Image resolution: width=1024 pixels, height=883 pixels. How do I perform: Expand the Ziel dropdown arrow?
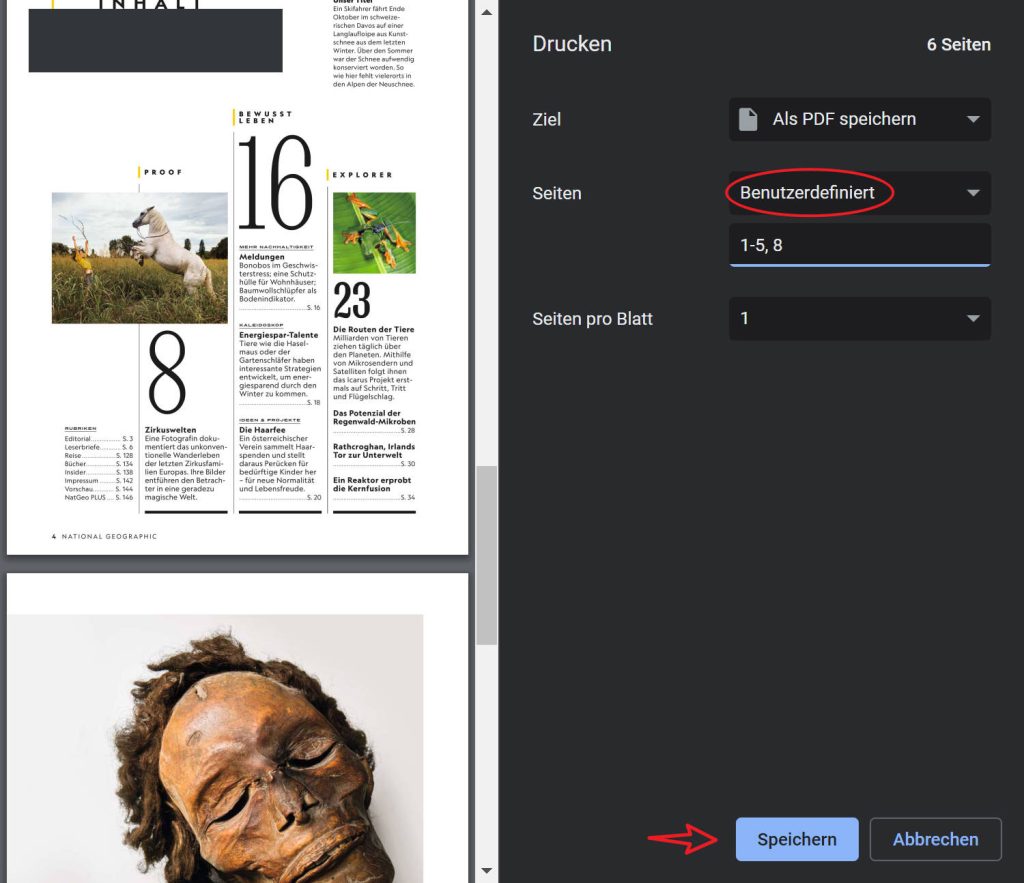(x=973, y=119)
